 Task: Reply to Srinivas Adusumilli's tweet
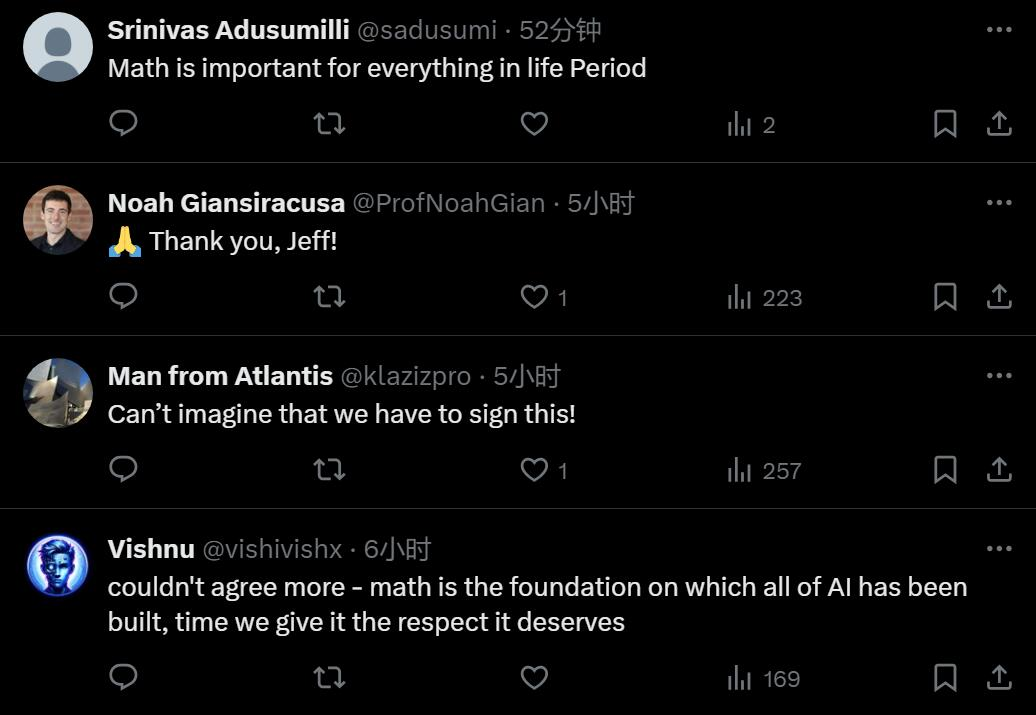[123, 123]
